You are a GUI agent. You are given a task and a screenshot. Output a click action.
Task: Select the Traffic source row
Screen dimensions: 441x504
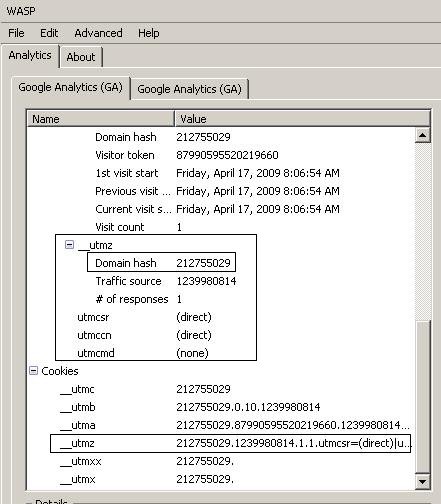click(x=221, y=281)
